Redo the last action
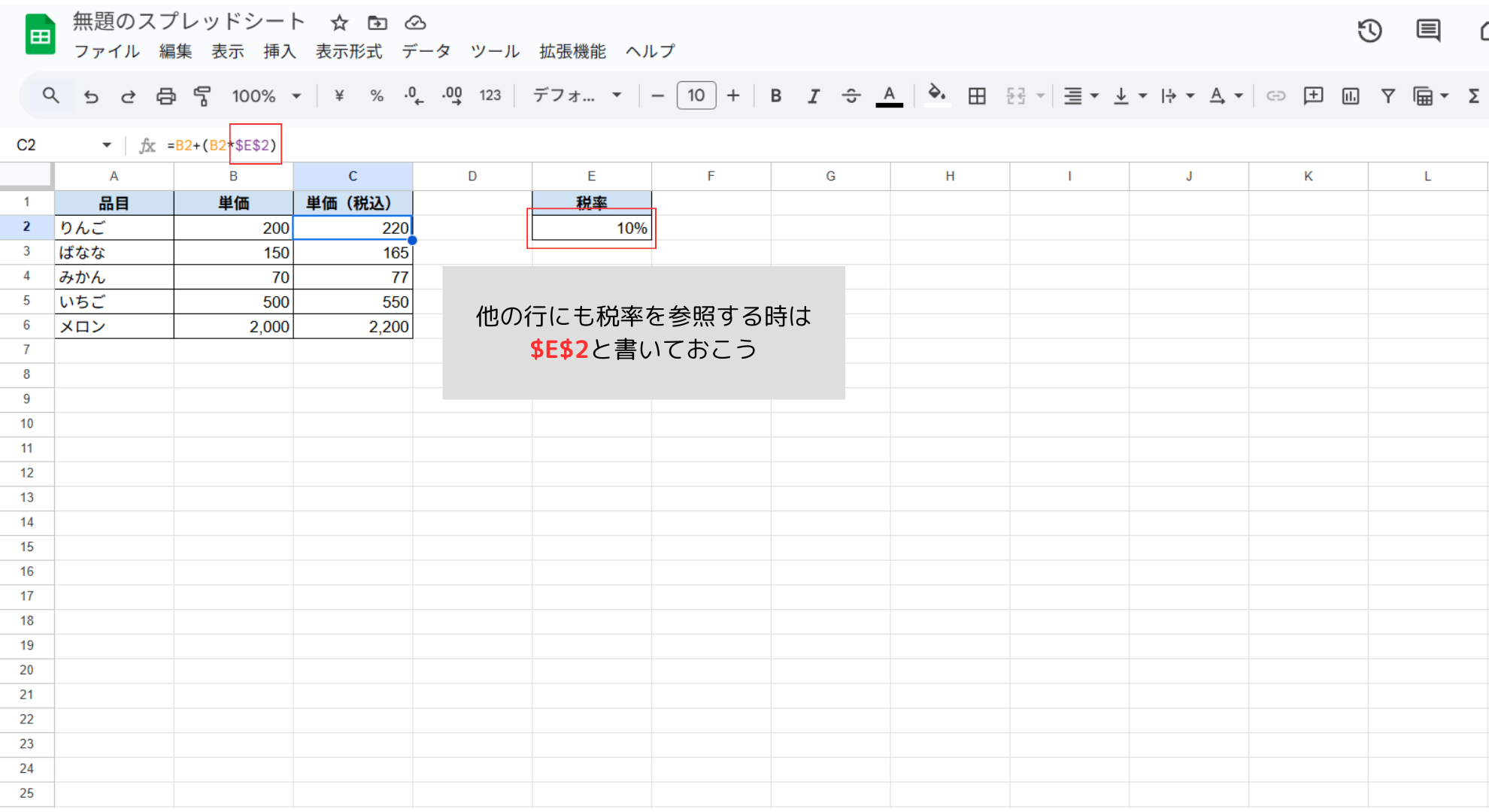Screen dimensions: 1489x812 [128, 96]
